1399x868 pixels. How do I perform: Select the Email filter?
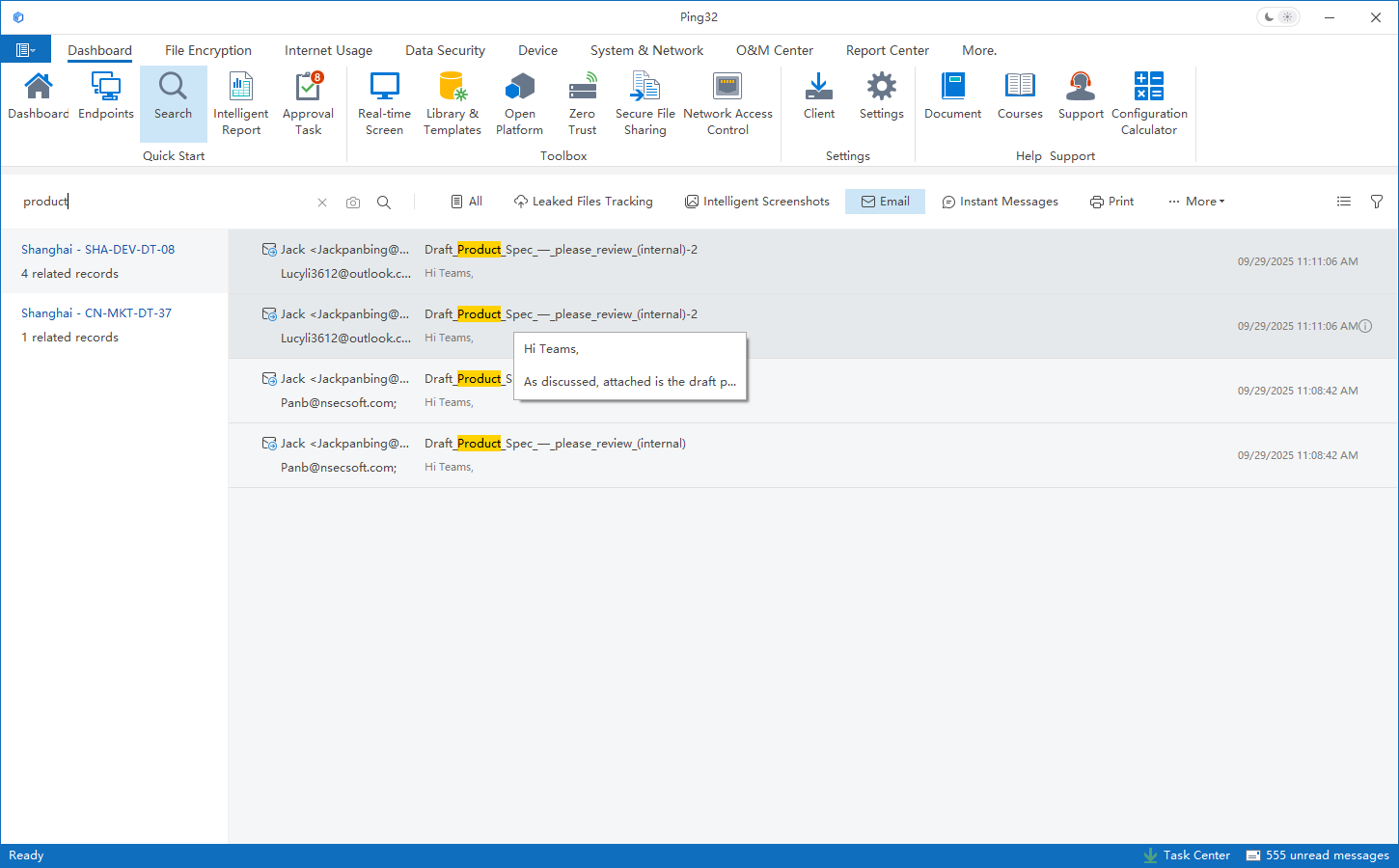(885, 202)
